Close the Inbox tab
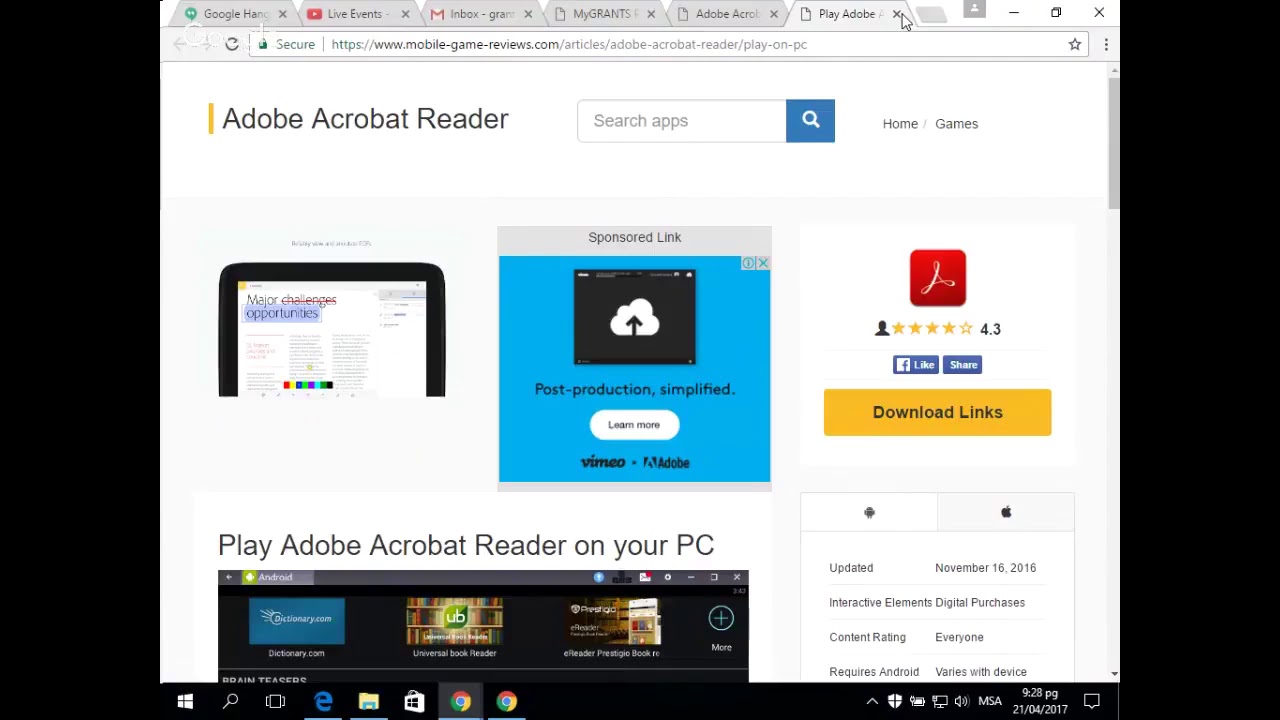Screen dimensions: 1280x720 point(528,14)
